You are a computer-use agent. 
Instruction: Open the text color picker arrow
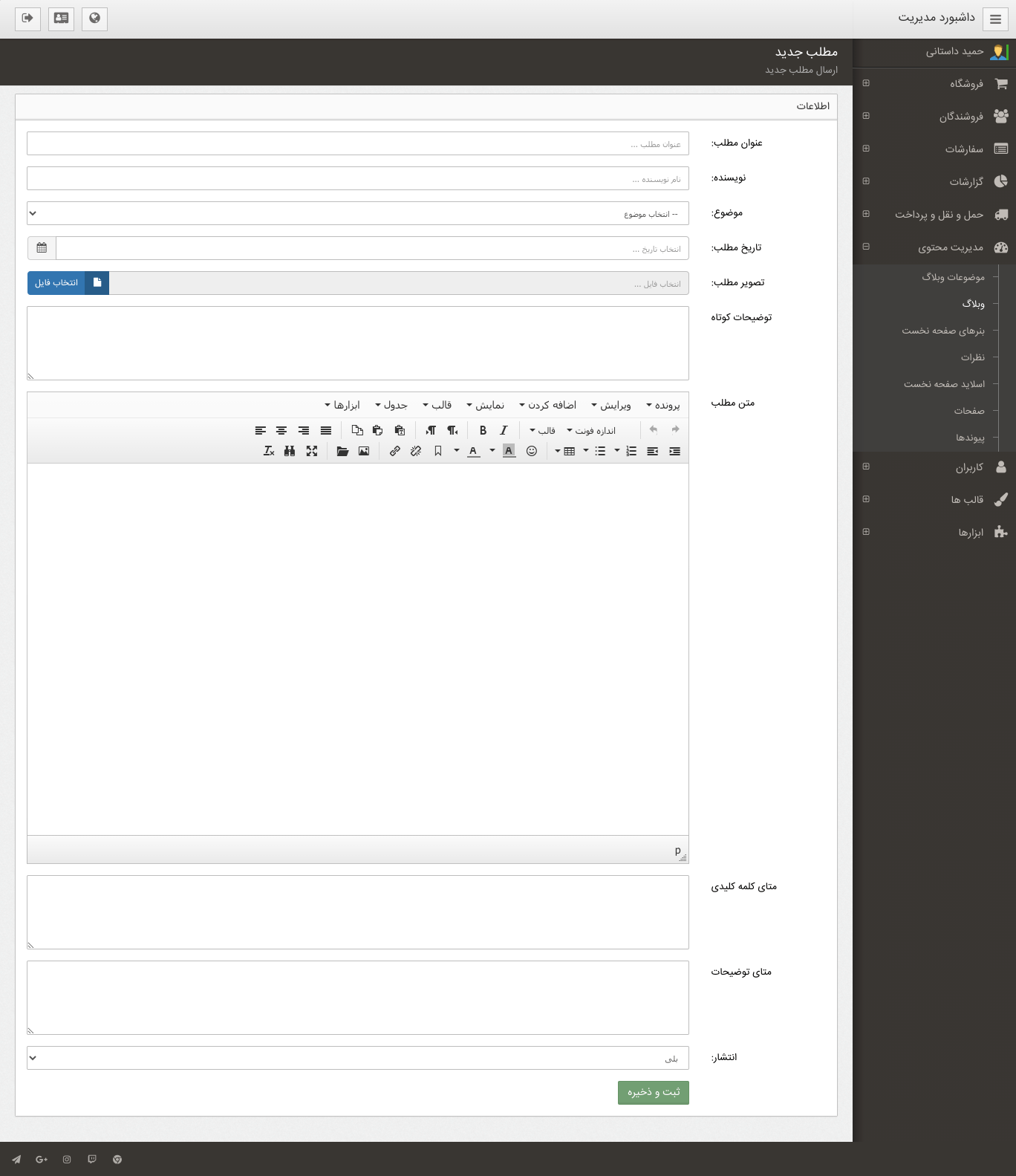point(456,451)
